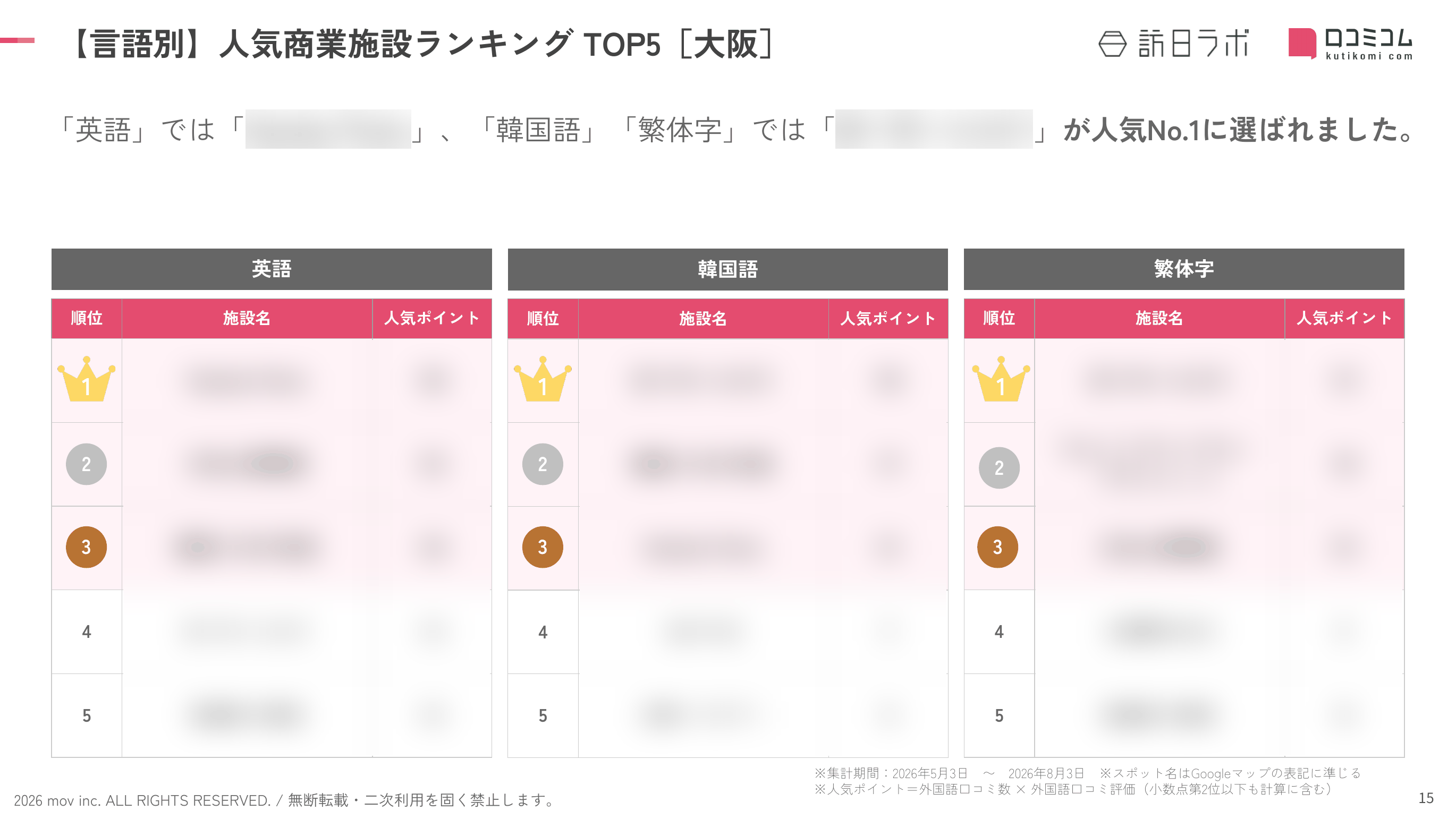Image resolution: width=1456 pixels, height=819 pixels.
Task: Click 人気ポイント column header in 韓国語 table
Action: (888, 319)
